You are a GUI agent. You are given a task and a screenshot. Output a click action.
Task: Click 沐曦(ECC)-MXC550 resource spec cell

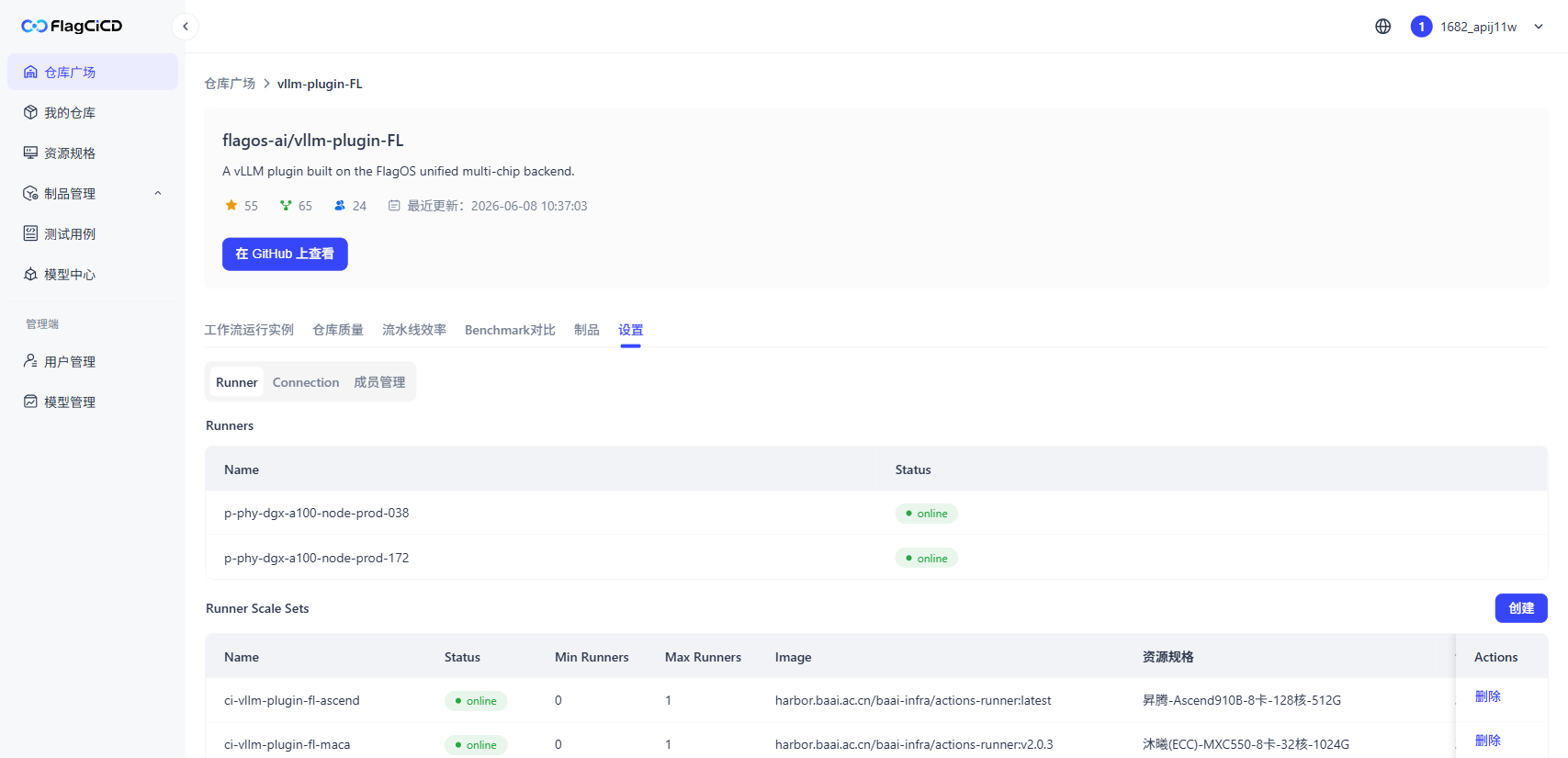pyautogui.click(x=1247, y=744)
